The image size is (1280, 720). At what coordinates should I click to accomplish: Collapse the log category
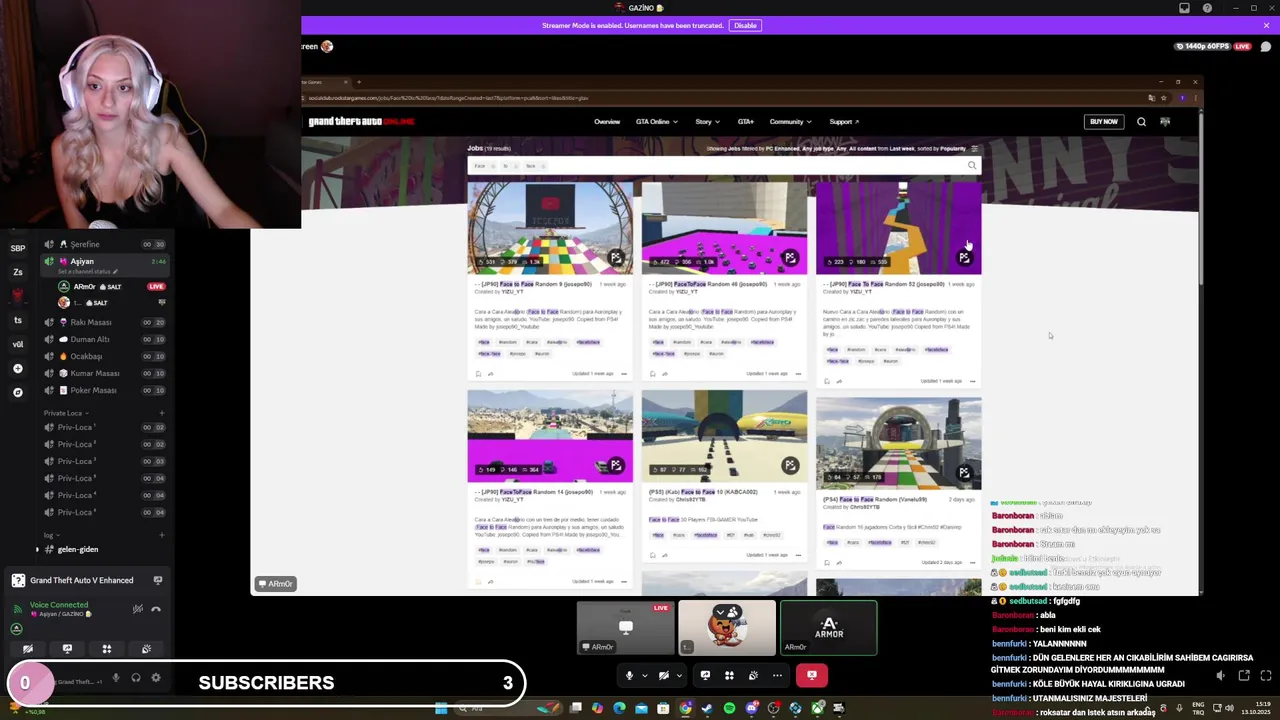coord(50,535)
